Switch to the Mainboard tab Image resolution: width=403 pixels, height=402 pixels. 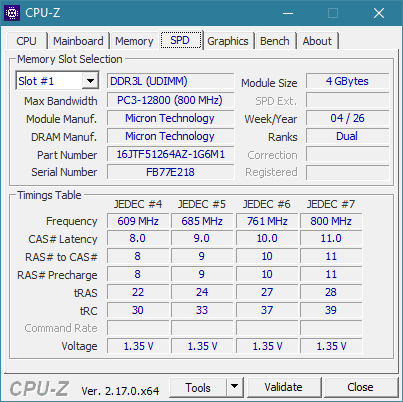[78, 41]
